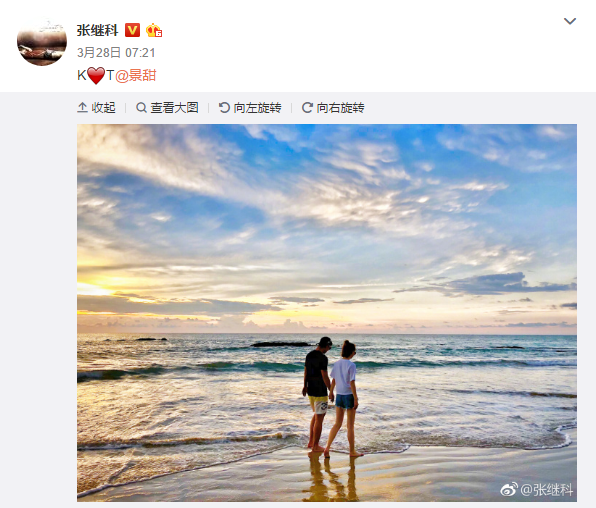Click the magnifier icon beside 查看大图
The width and height of the screenshot is (596, 508).
coord(141,108)
